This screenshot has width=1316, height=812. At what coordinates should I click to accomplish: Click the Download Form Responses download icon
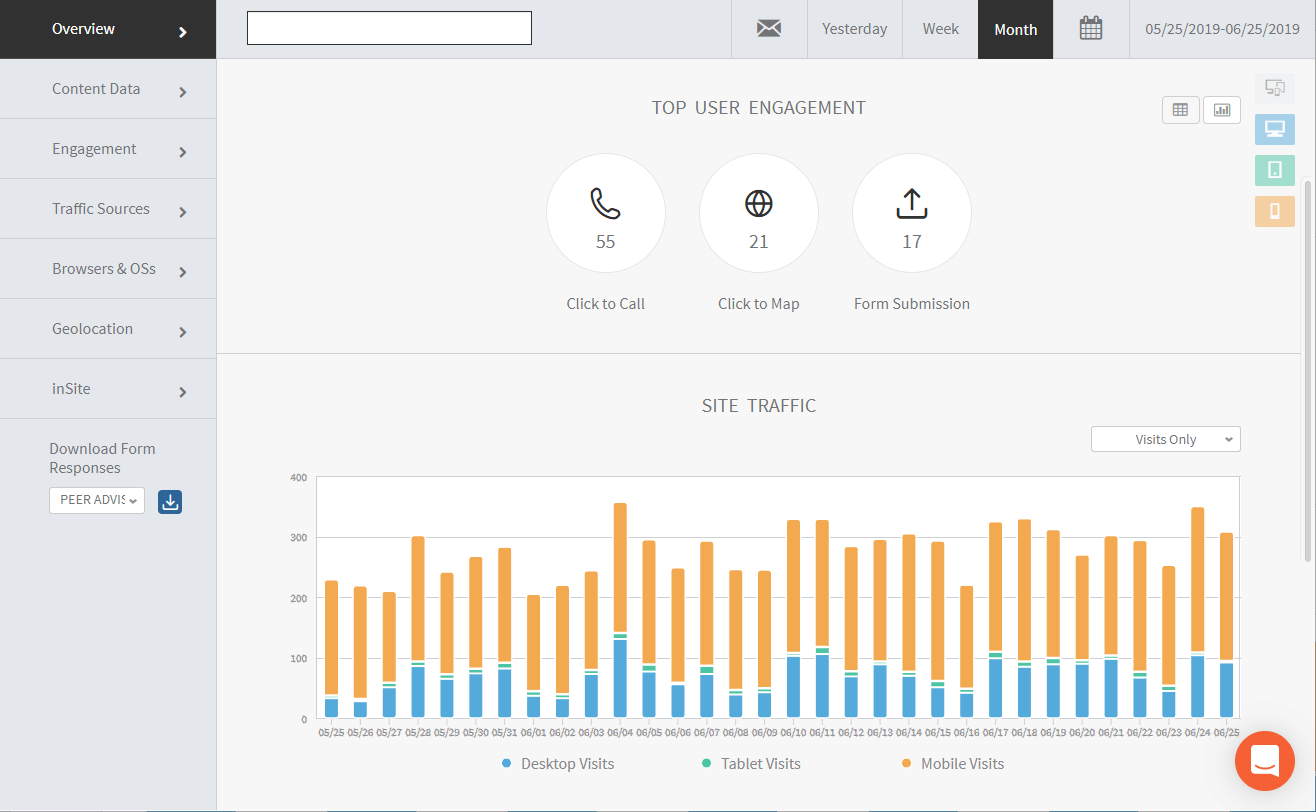tap(169, 501)
